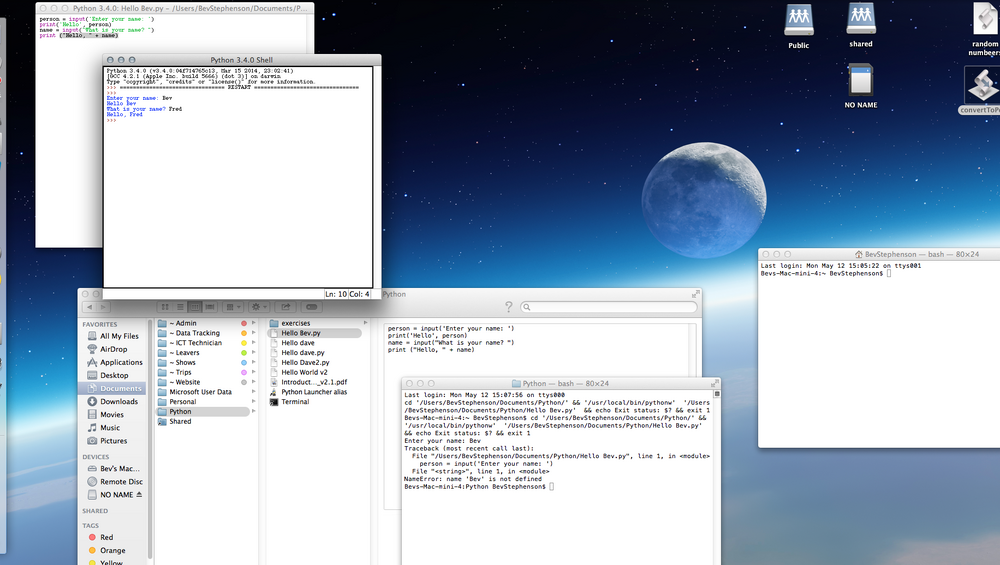
Task: Focus the Finder search field
Action: coord(608,307)
